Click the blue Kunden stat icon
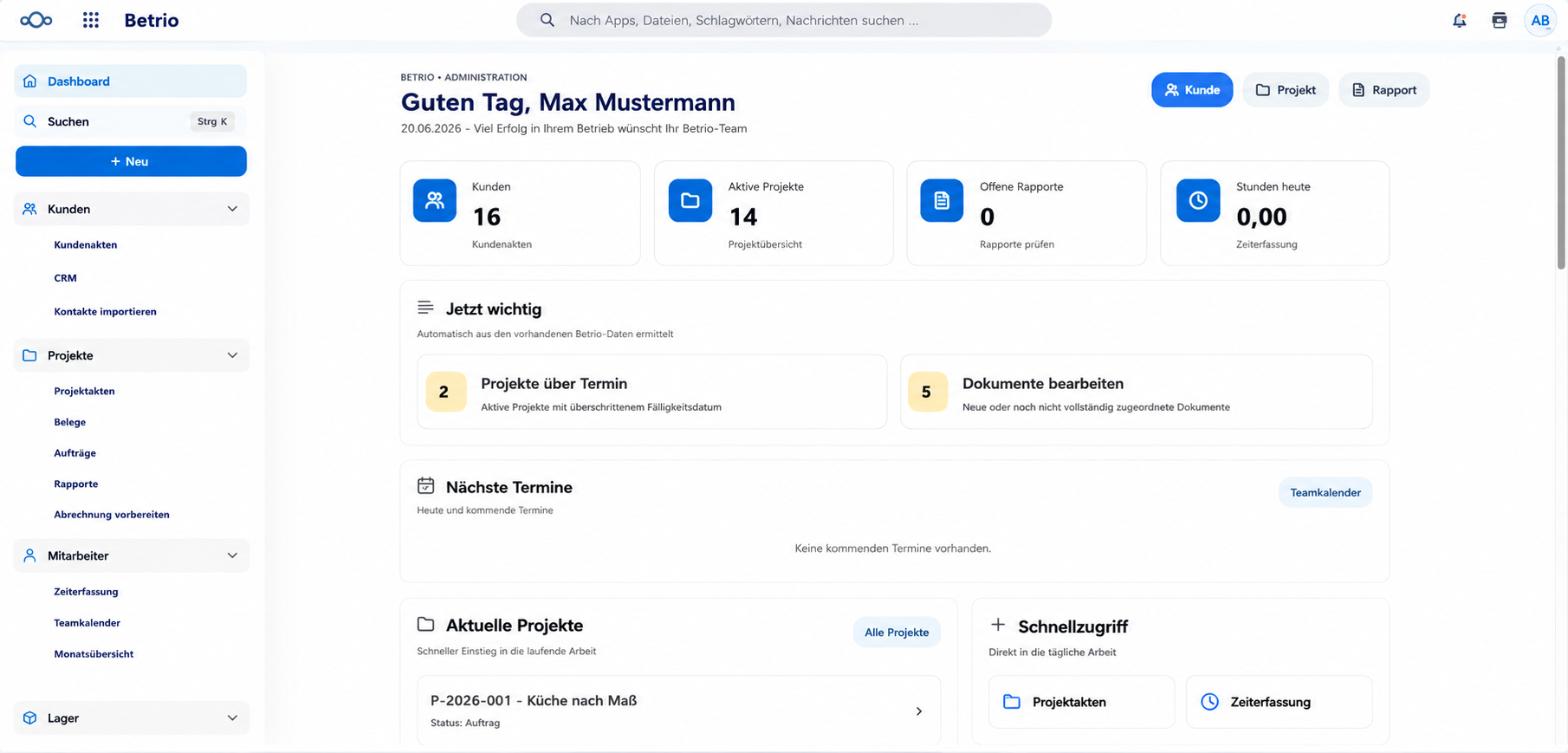The image size is (1568, 753). pyautogui.click(x=435, y=200)
